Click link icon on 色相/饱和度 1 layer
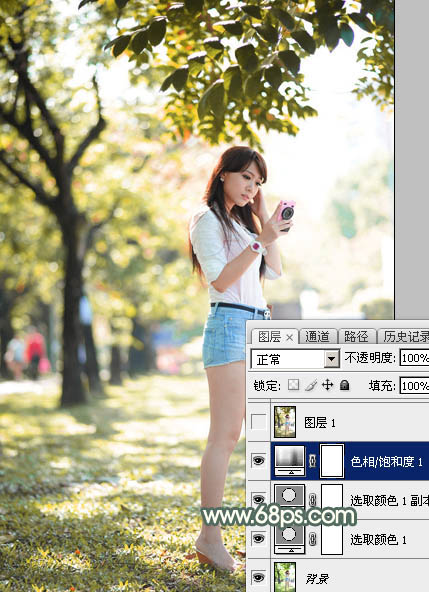This screenshot has width=429, height=592. (312, 461)
